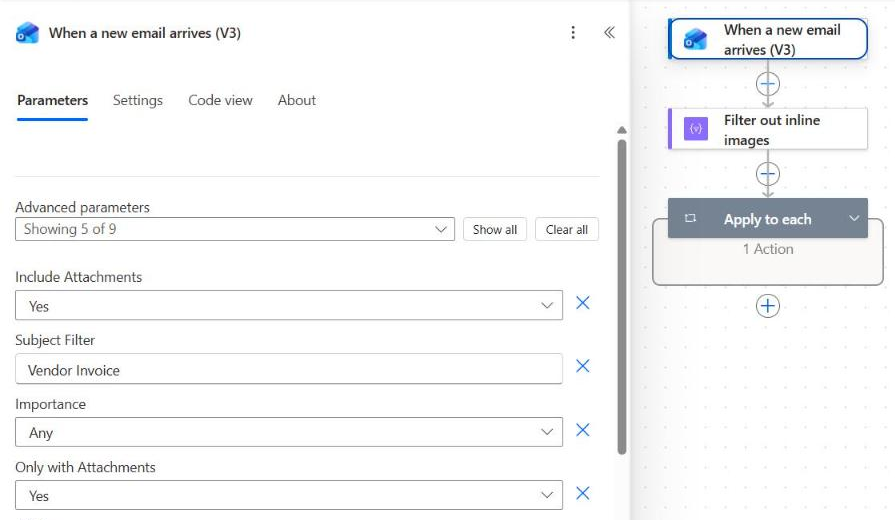Click the Show all button
The image size is (895, 520).
pos(495,229)
